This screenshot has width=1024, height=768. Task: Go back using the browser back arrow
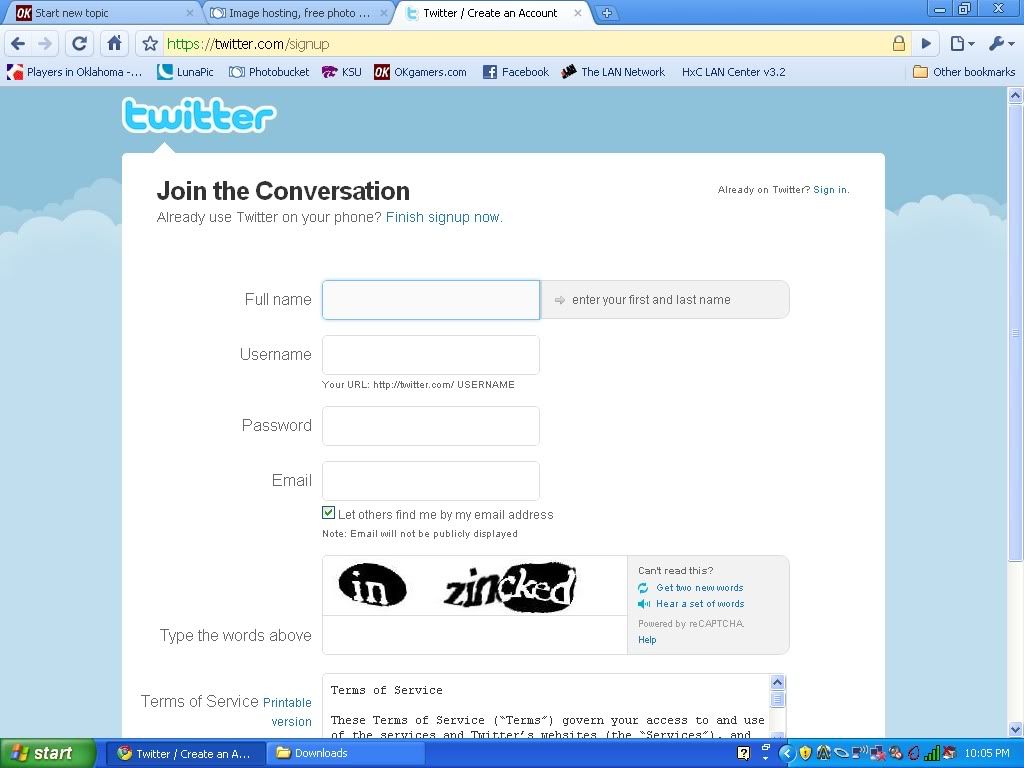click(x=18, y=44)
